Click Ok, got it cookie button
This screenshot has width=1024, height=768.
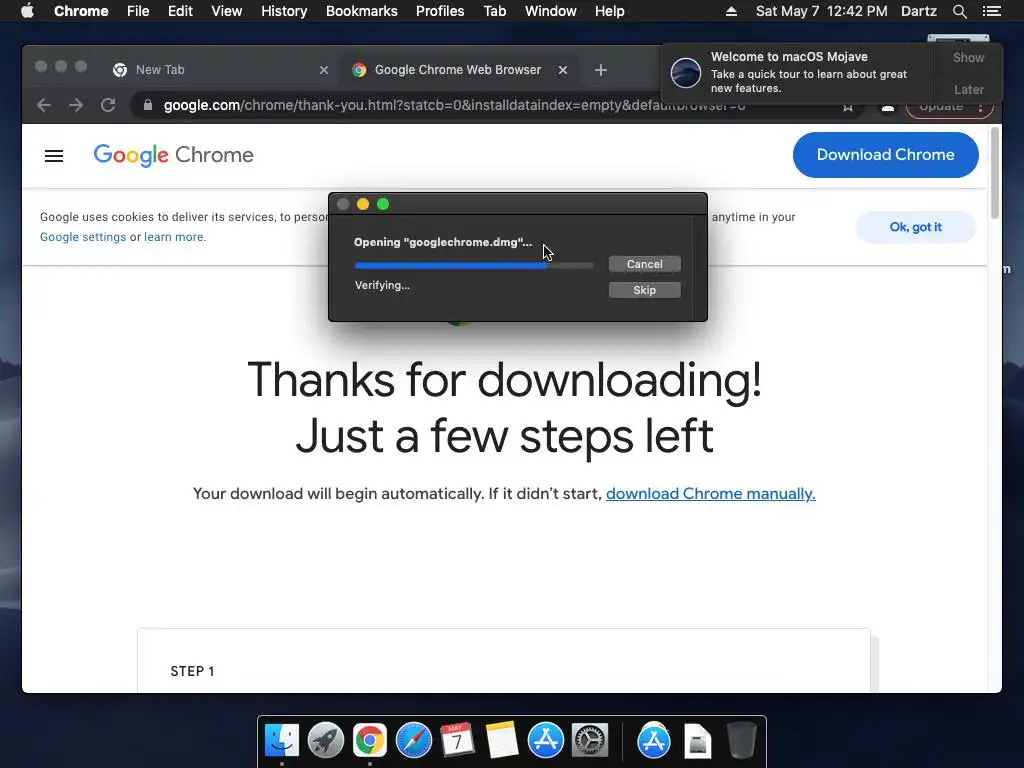pos(916,227)
